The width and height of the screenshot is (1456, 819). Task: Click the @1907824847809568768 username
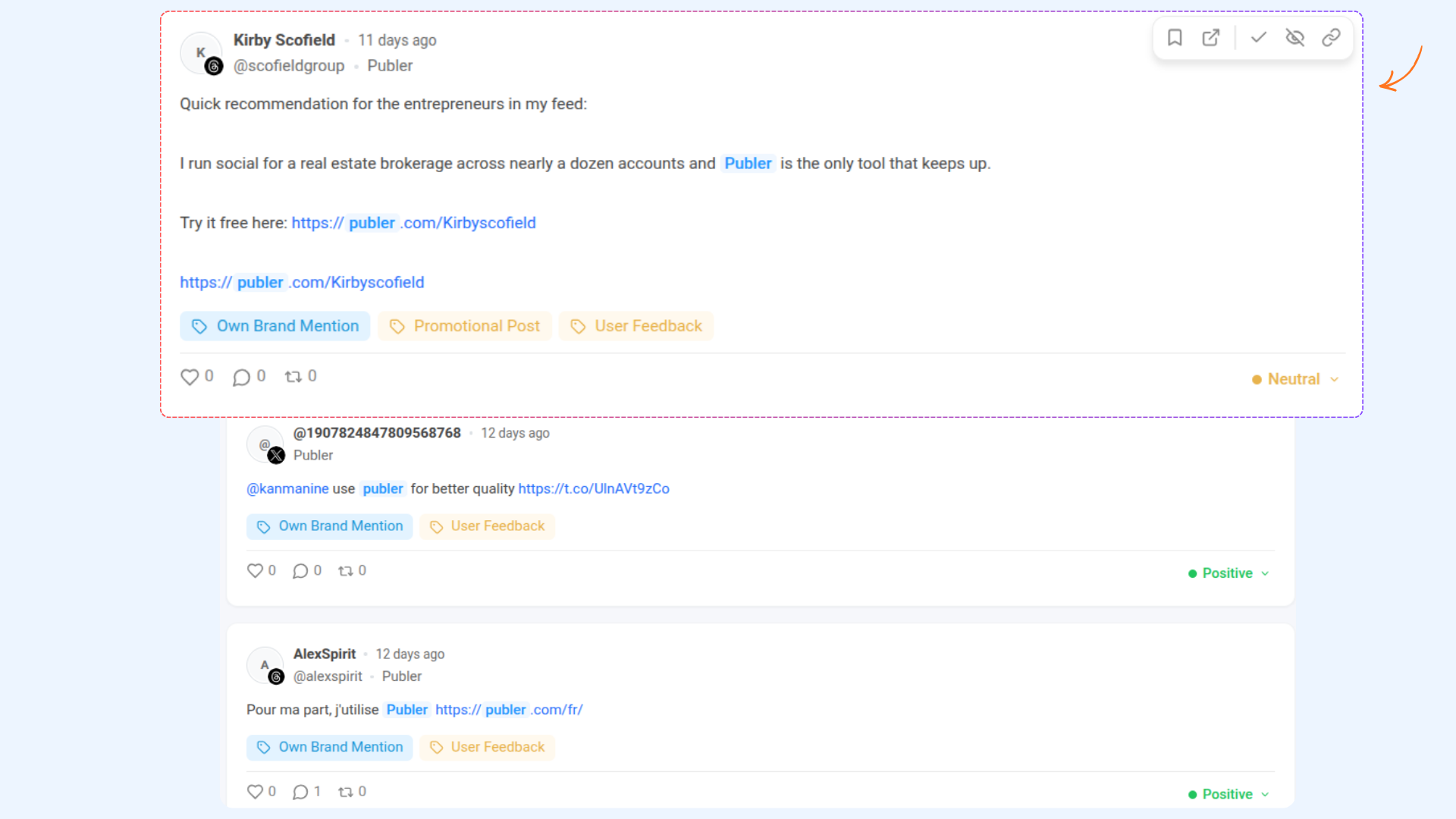click(x=377, y=433)
